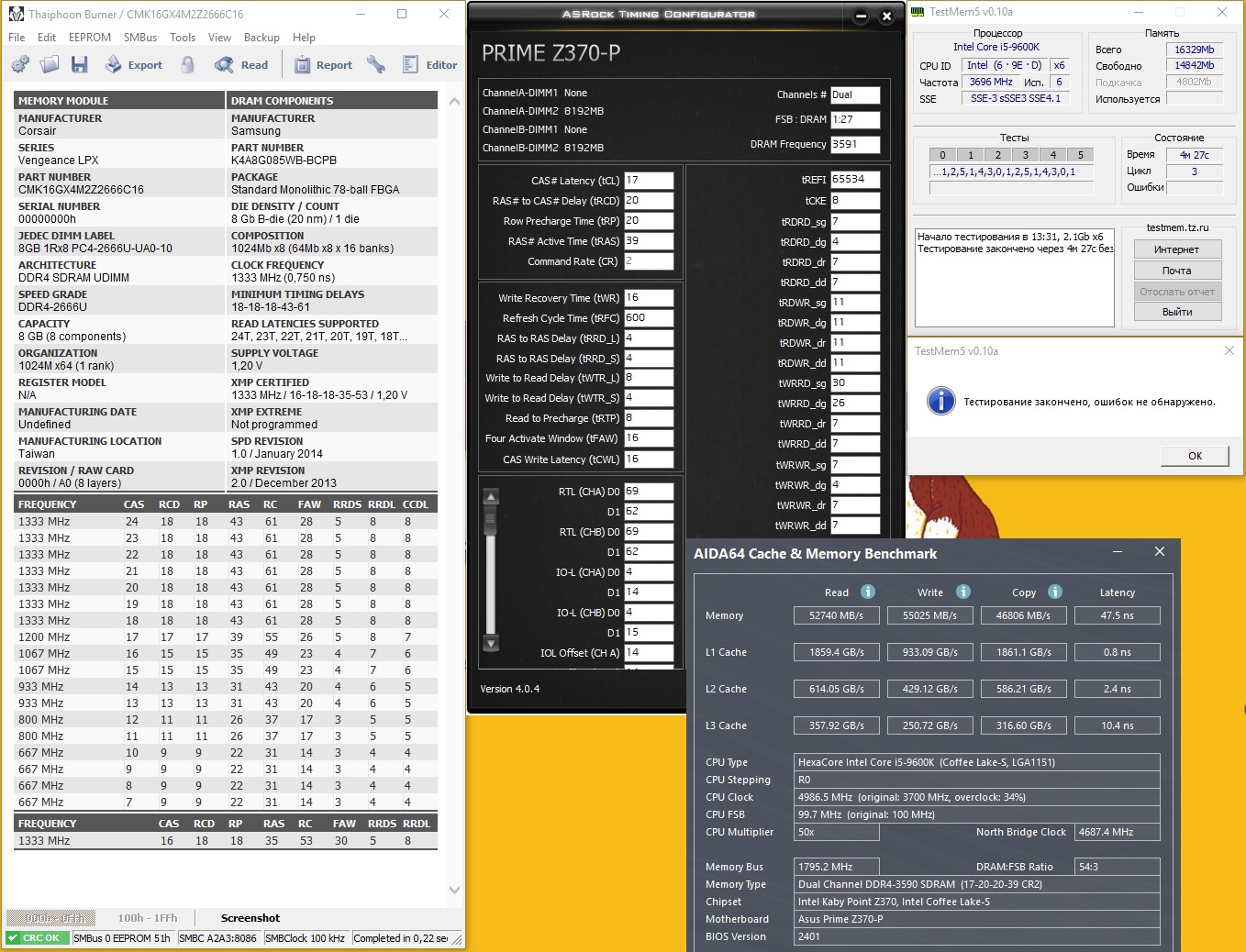
Task: Click the info icon next to Write in AIDA64
Action: click(963, 592)
